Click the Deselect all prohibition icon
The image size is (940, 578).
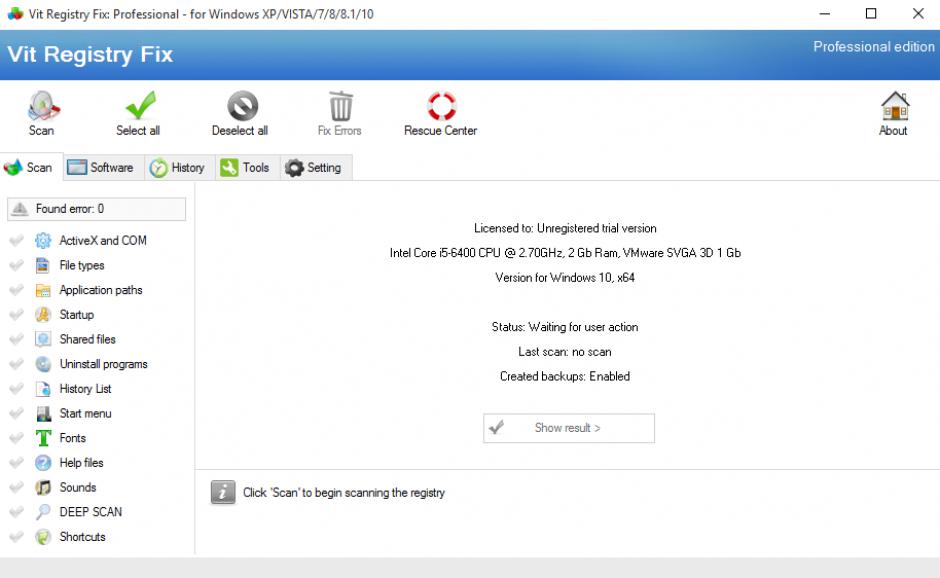[x=242, y=106]
